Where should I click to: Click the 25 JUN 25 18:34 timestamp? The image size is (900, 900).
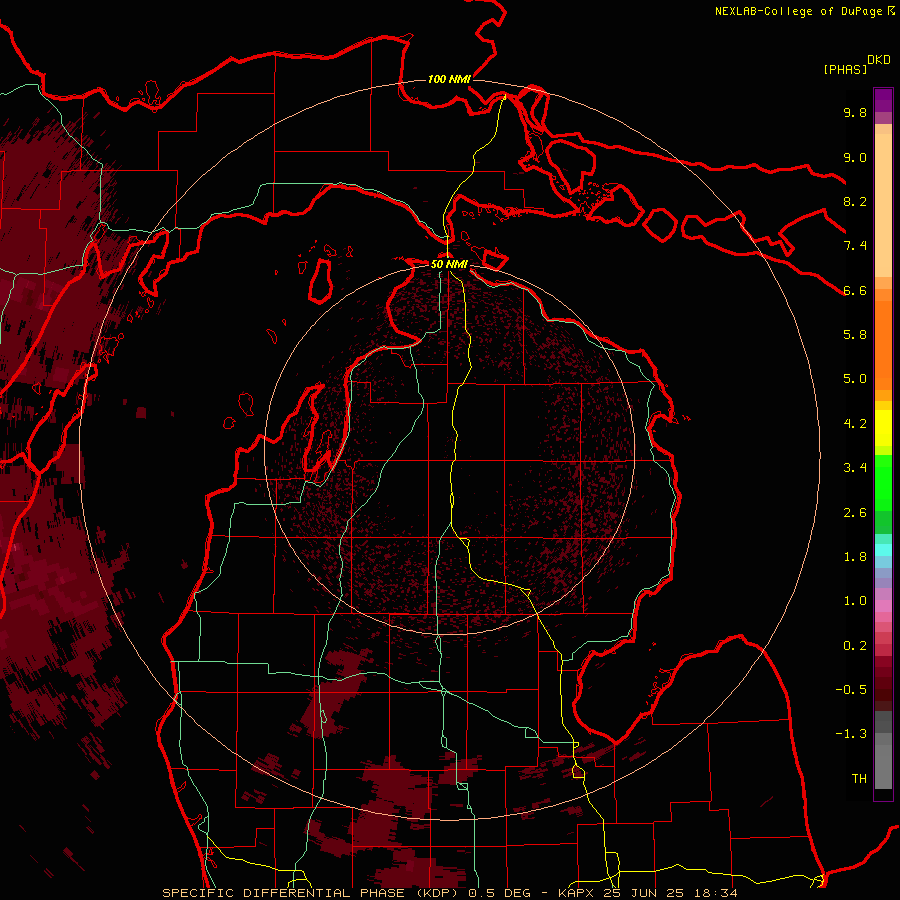click(668, 893)
